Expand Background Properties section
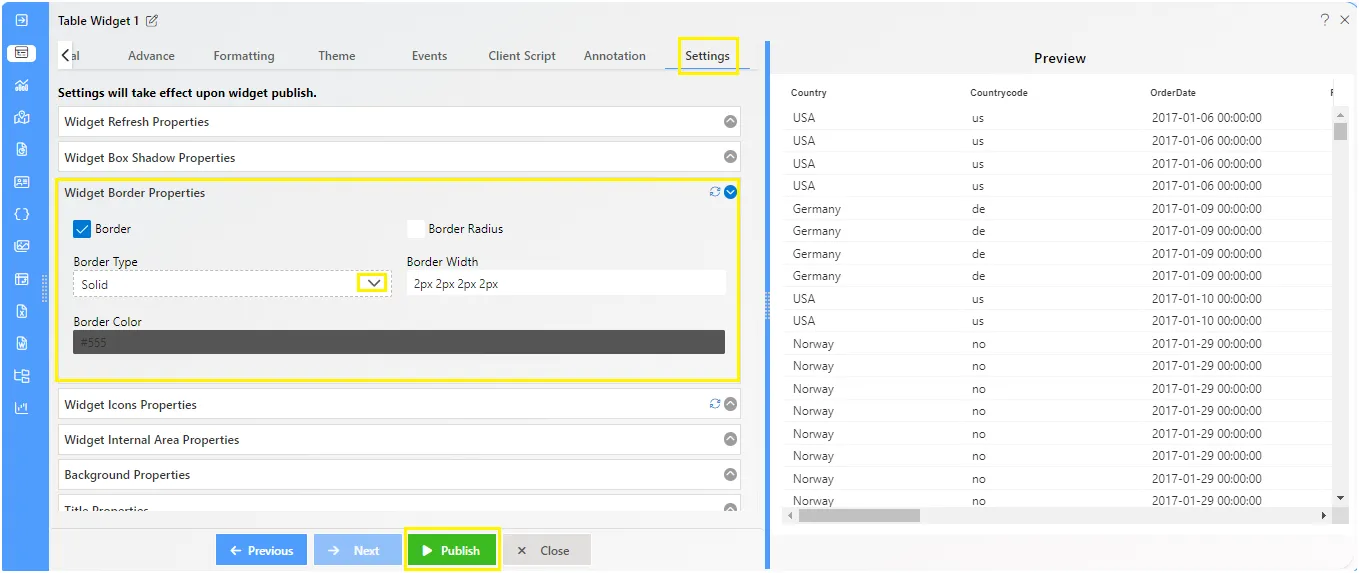Screen dimensions: 1359x573 (x=730, y=475)
